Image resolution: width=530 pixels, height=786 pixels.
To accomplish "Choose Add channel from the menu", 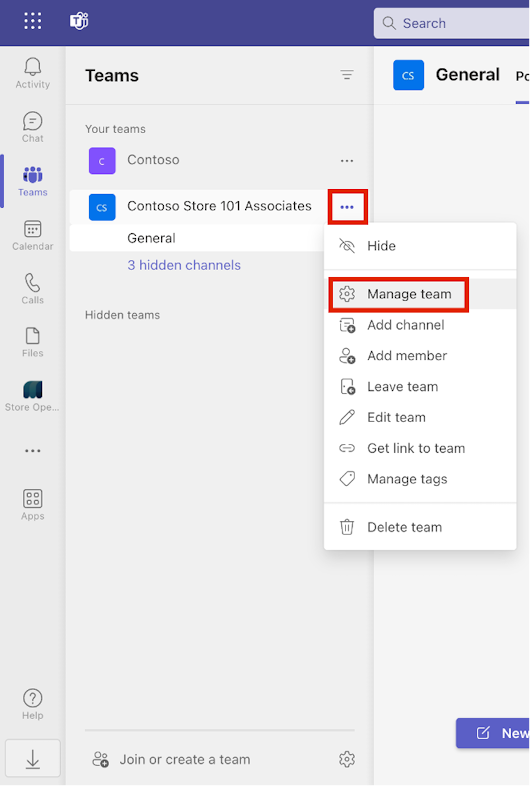I will pos(420,325).
